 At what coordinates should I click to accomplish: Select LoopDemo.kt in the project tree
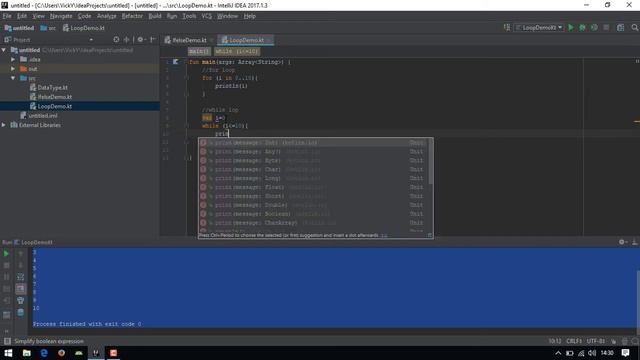(x=54, y=106)
